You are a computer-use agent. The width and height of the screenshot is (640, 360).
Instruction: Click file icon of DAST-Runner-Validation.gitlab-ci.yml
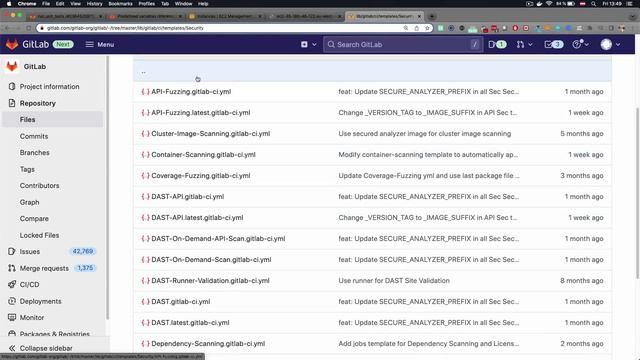coord(145,281)
